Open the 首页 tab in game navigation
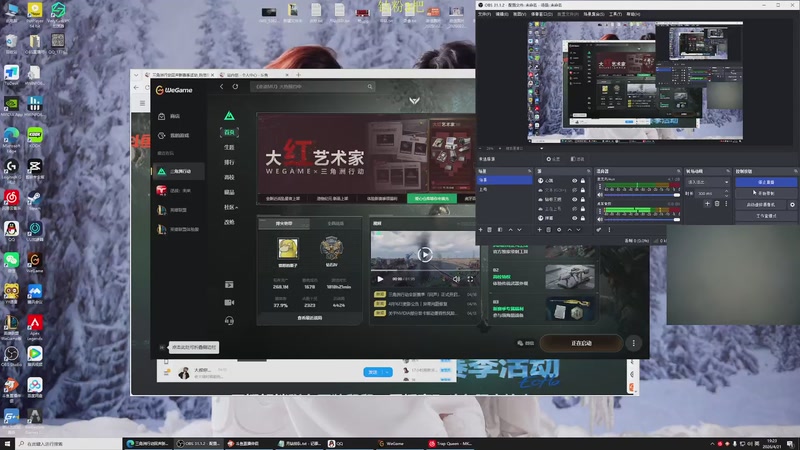 tap(229, 132)
